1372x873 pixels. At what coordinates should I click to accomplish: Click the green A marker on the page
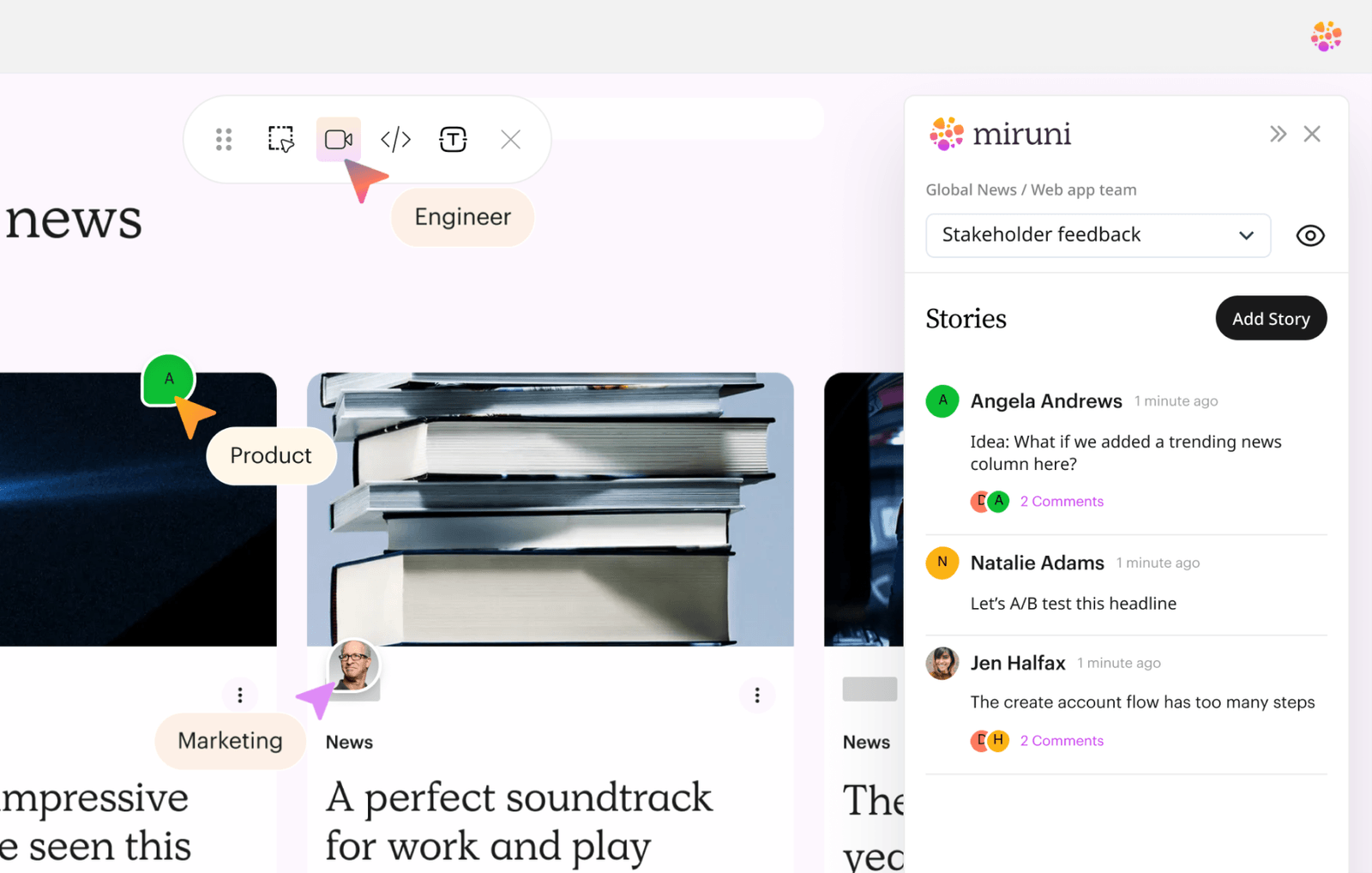click(x=168, y=379)
